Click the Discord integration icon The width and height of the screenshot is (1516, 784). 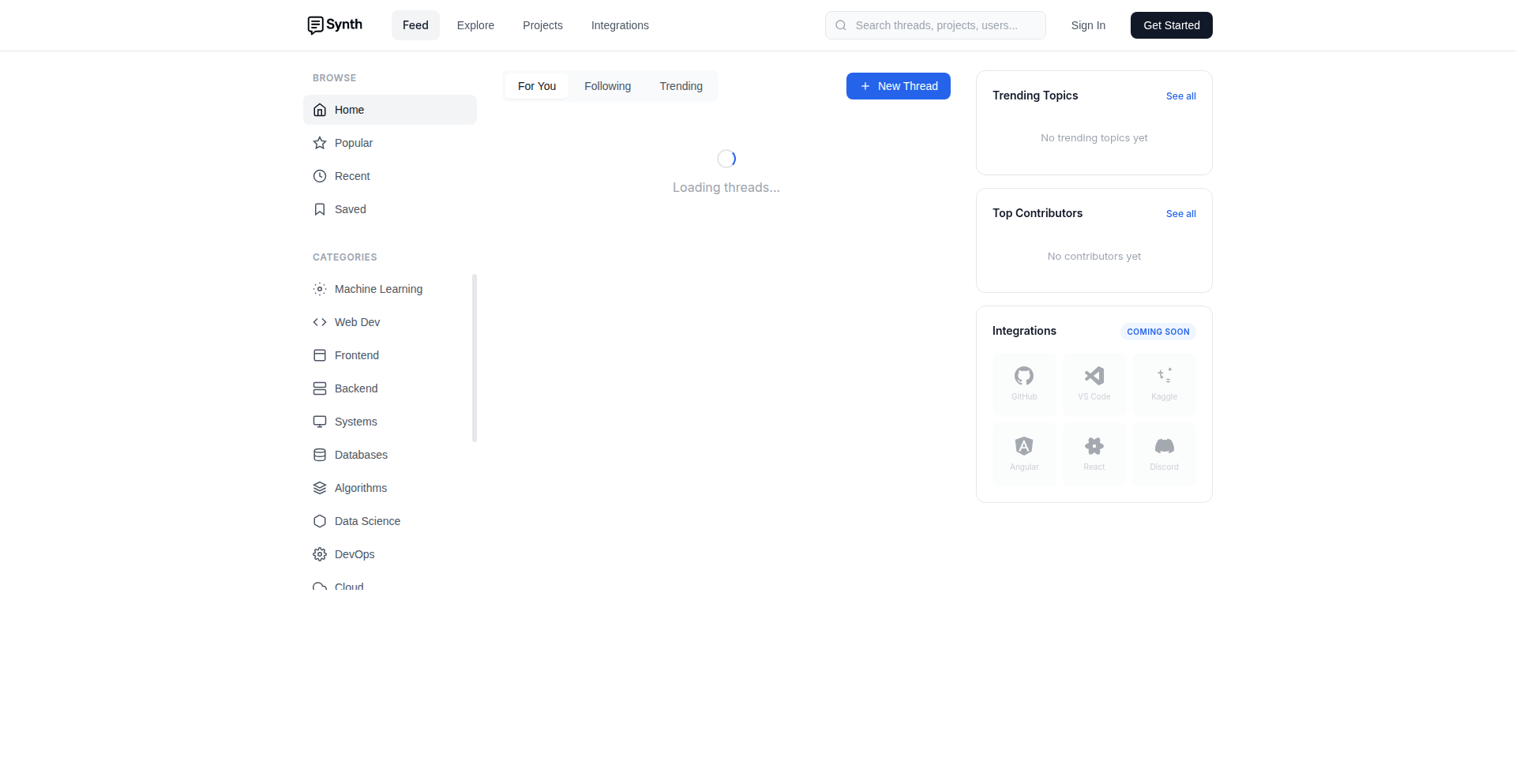click(1164, 446)
